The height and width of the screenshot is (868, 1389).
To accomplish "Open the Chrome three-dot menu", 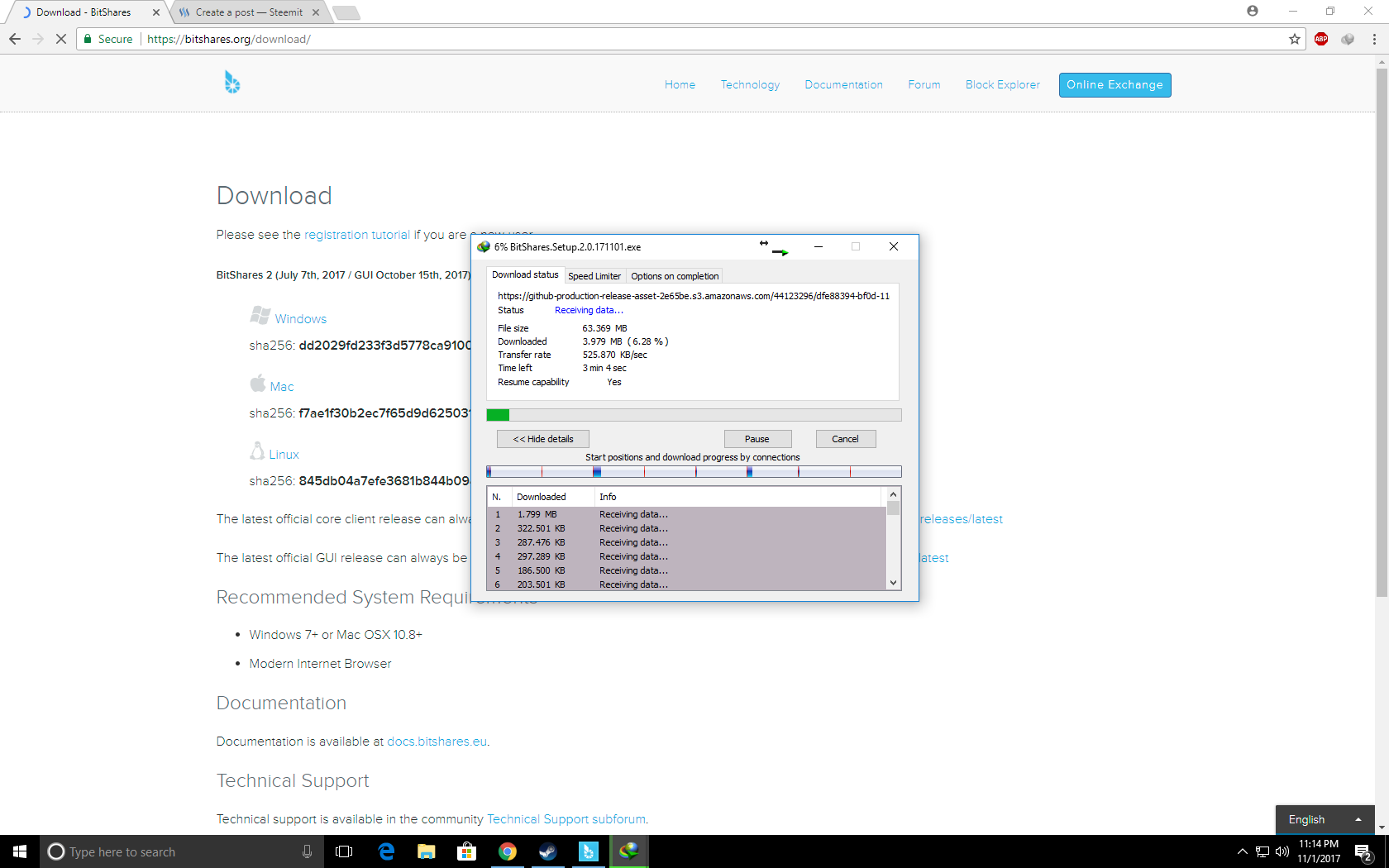I will [1374, 39].
